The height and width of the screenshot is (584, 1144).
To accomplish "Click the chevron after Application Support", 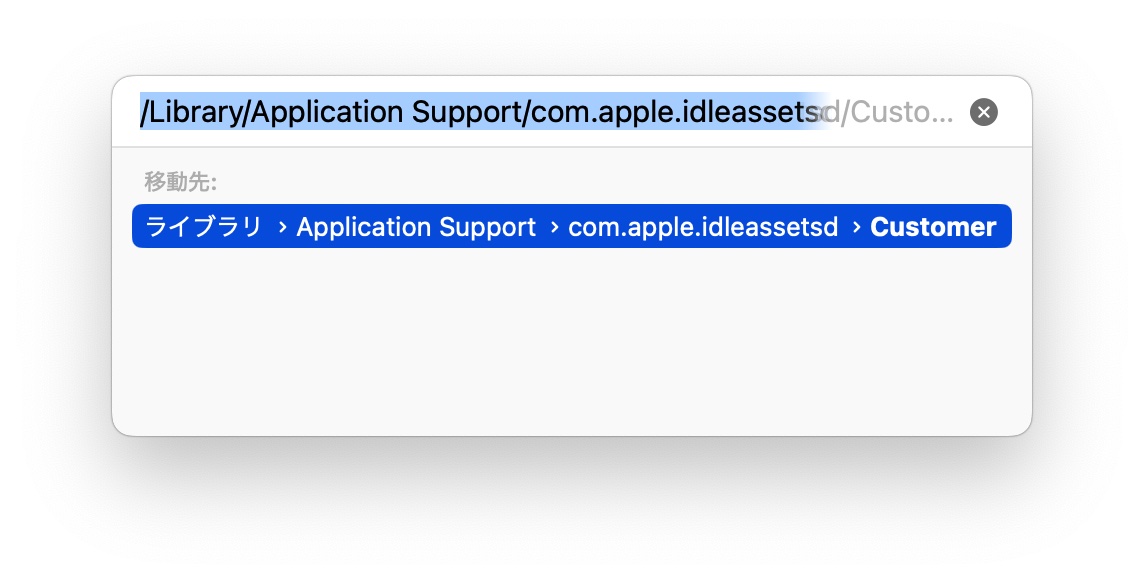I will (554, 228).
